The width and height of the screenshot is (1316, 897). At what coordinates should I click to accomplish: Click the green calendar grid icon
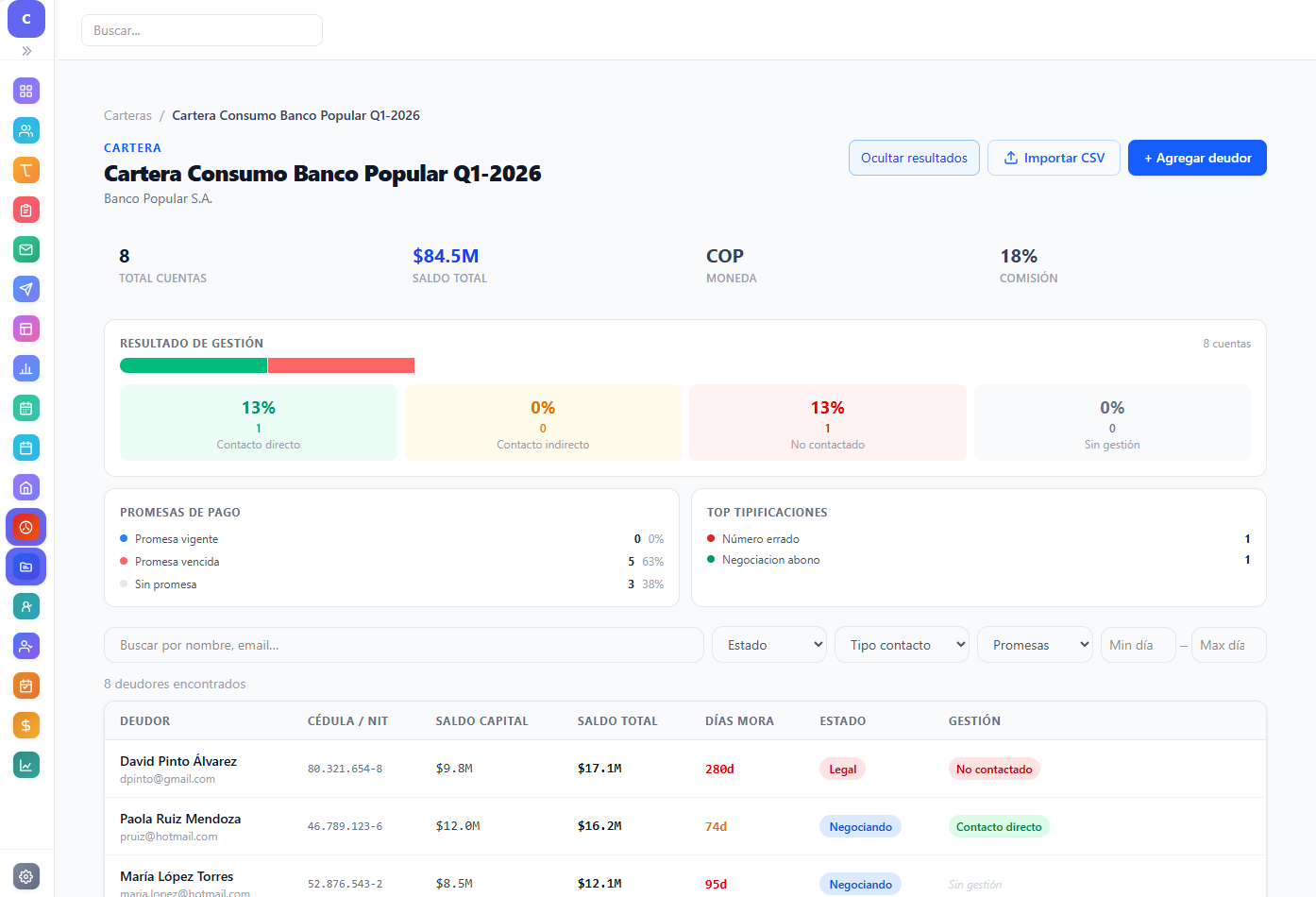26,409
